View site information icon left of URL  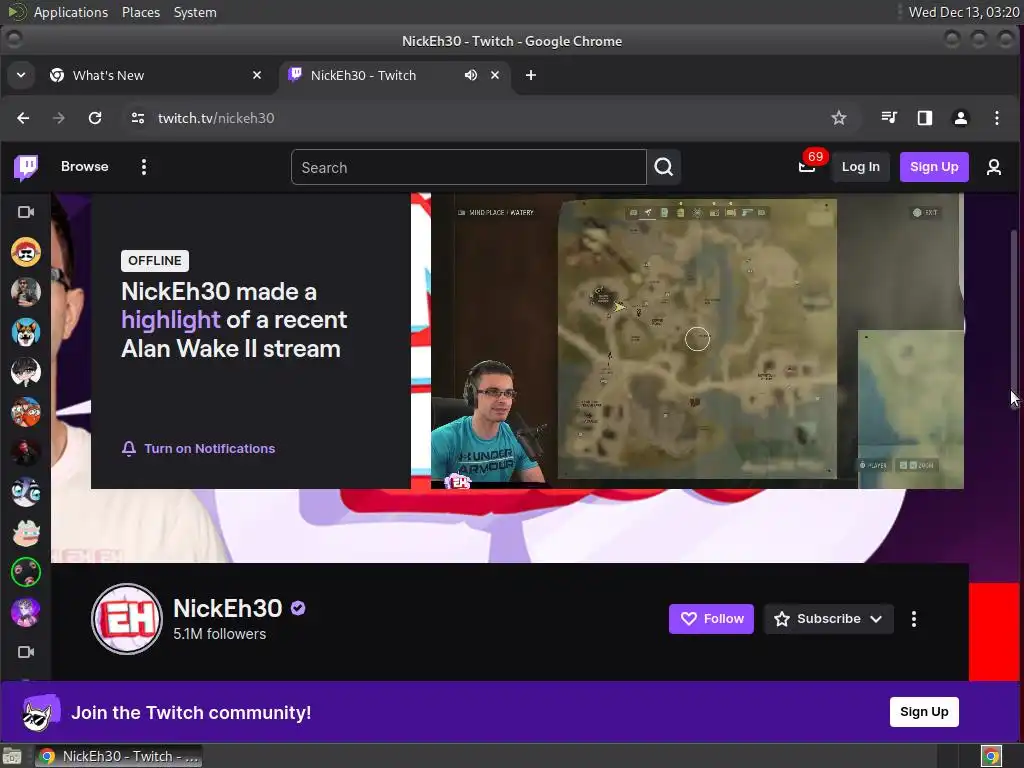(138, 118)
